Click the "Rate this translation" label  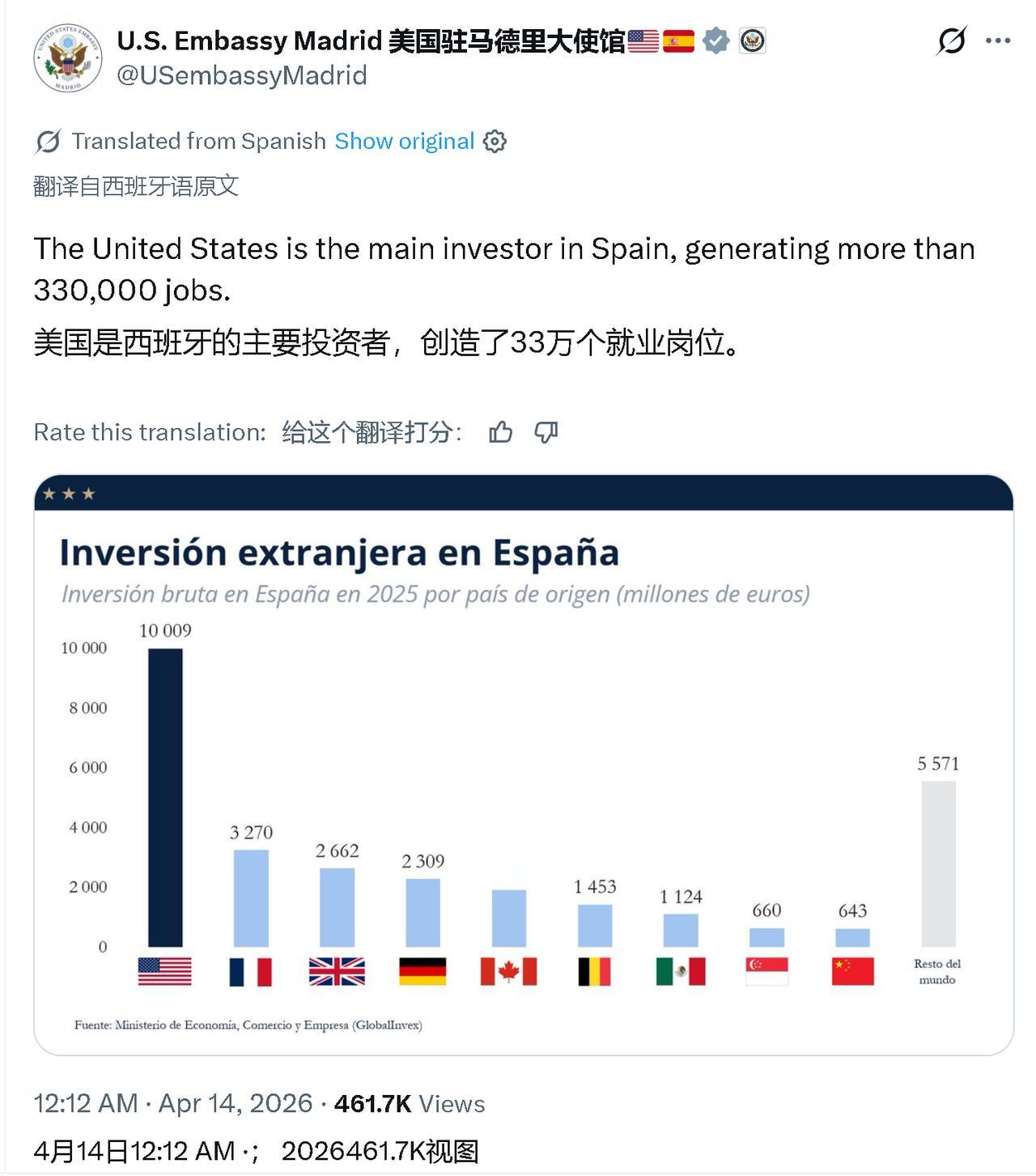pos(150,433)
